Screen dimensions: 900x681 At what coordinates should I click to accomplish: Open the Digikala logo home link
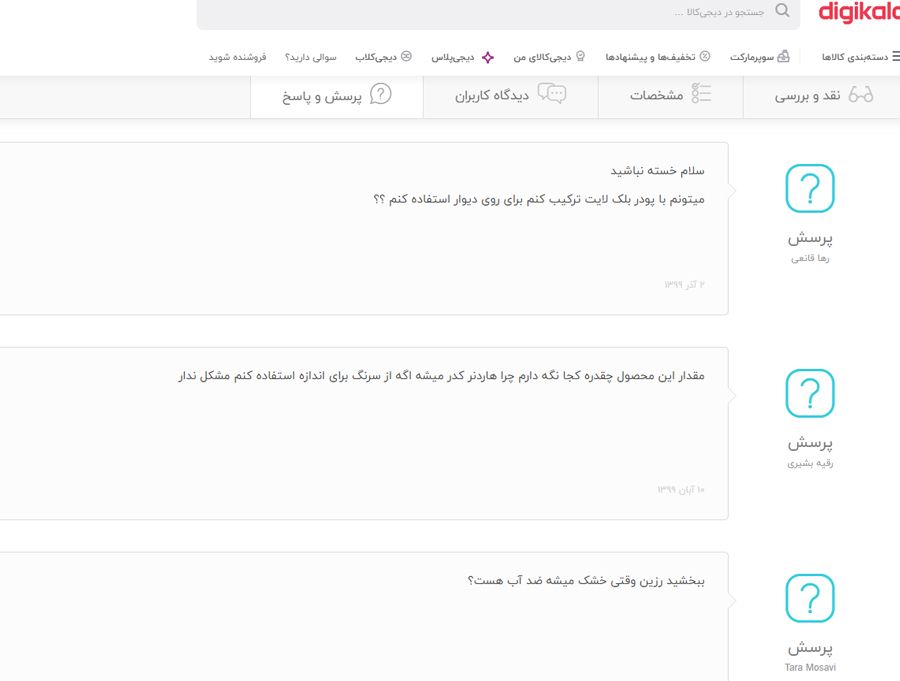pyautogui.click(x=859, y=11)
